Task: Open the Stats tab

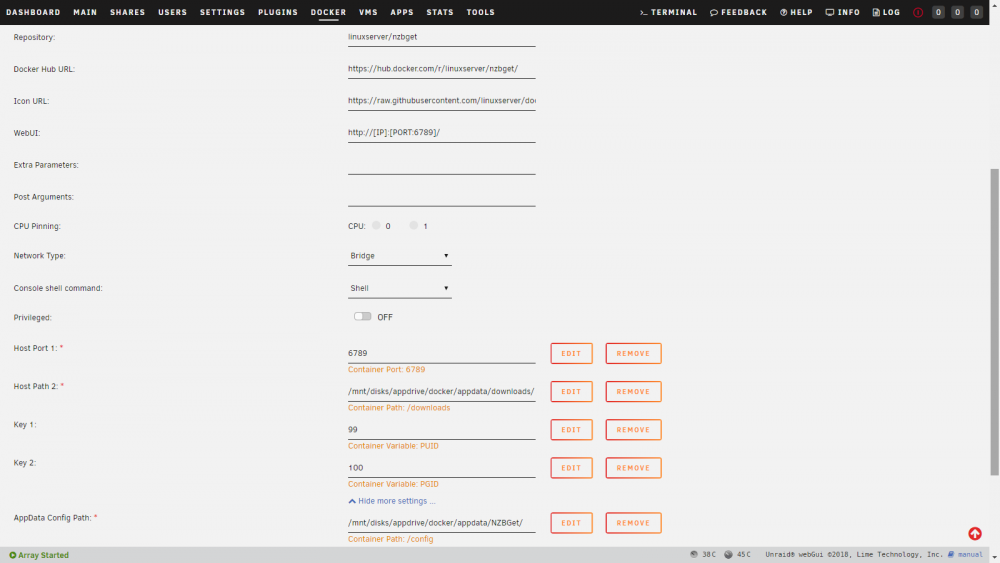Action: (x=440, y=12)
